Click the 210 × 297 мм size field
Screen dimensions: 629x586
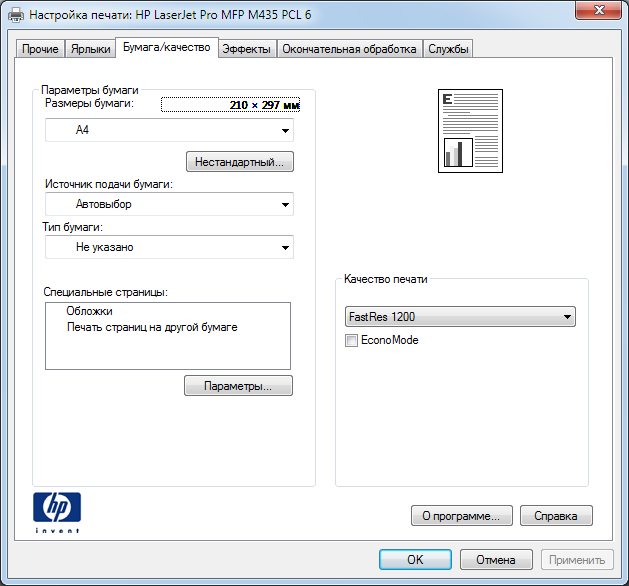click(230, 105)
